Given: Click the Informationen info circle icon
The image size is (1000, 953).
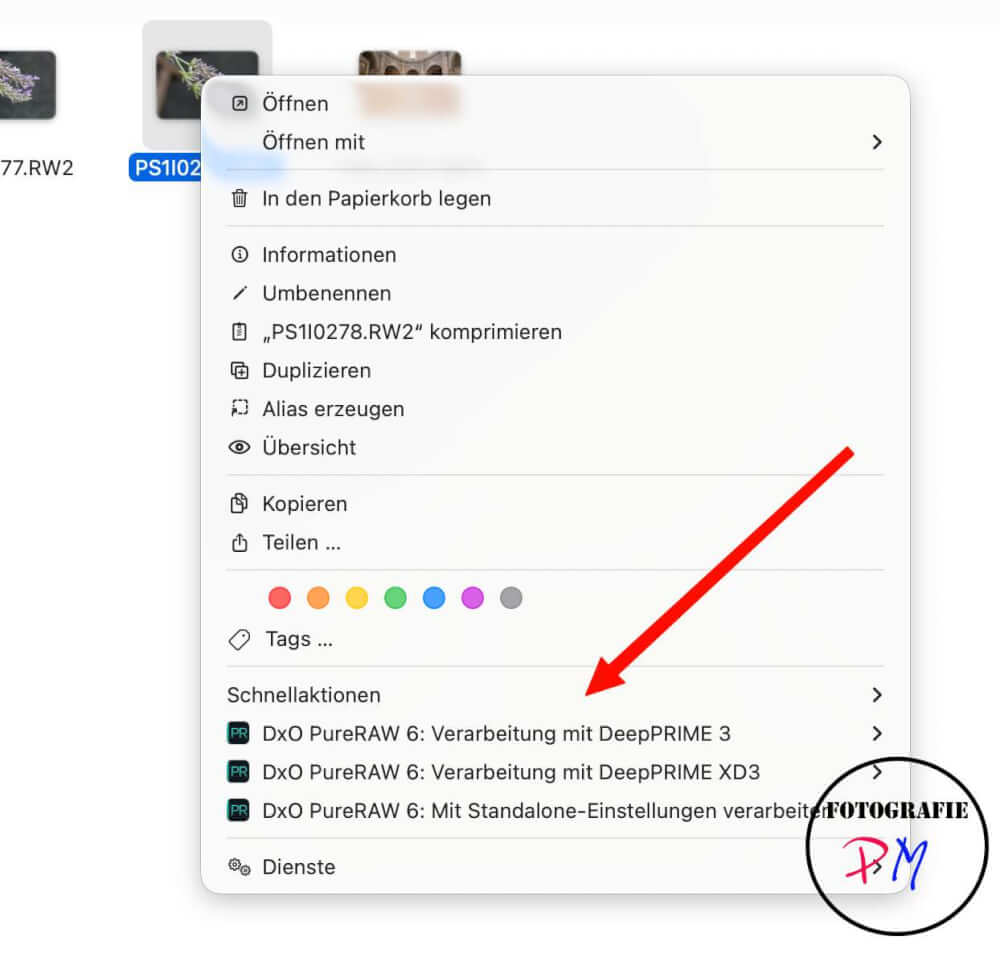Looking at the screenshot, I should (239, 255).
